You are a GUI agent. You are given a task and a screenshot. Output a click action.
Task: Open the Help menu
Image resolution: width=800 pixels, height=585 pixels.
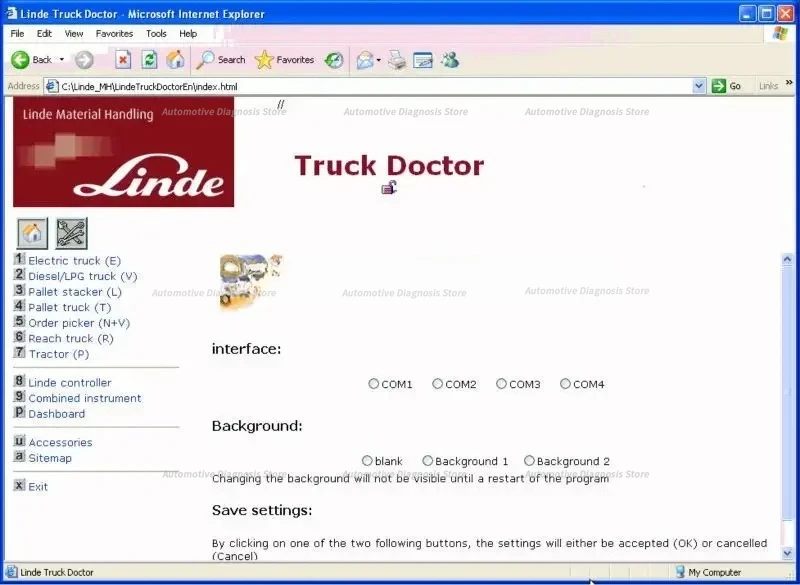click(x=188, y=34)
